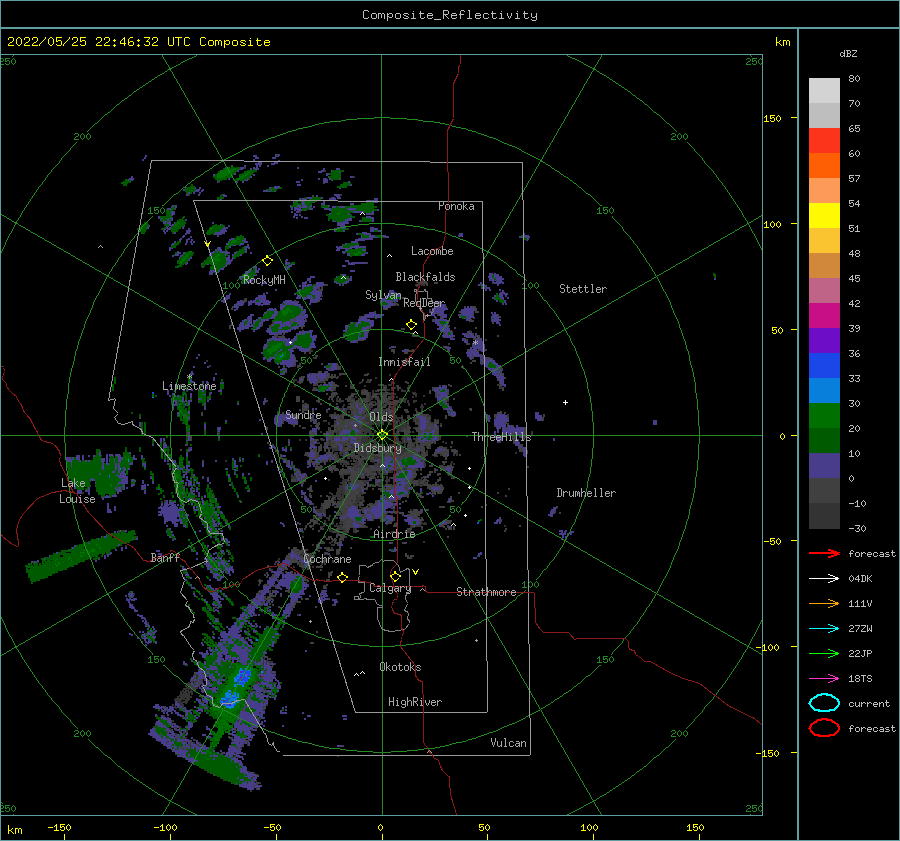Click the white 04DK arrow icon
This screenshot has height=841, width=900.
824,578
